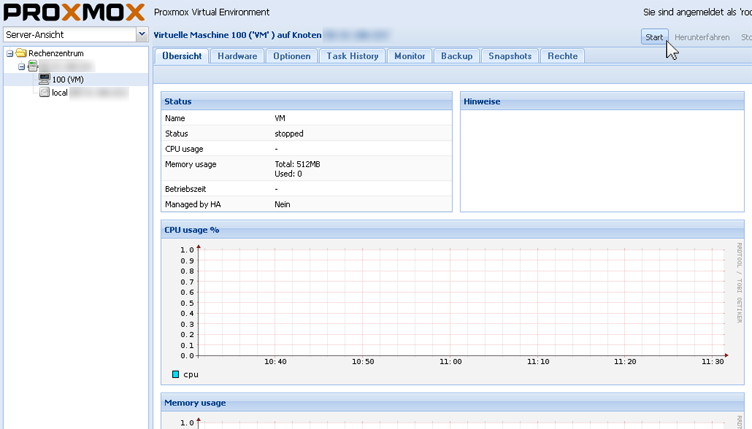Click the 'Betriebszeit' row label
The image size is (752, 429).
[185, 189]
